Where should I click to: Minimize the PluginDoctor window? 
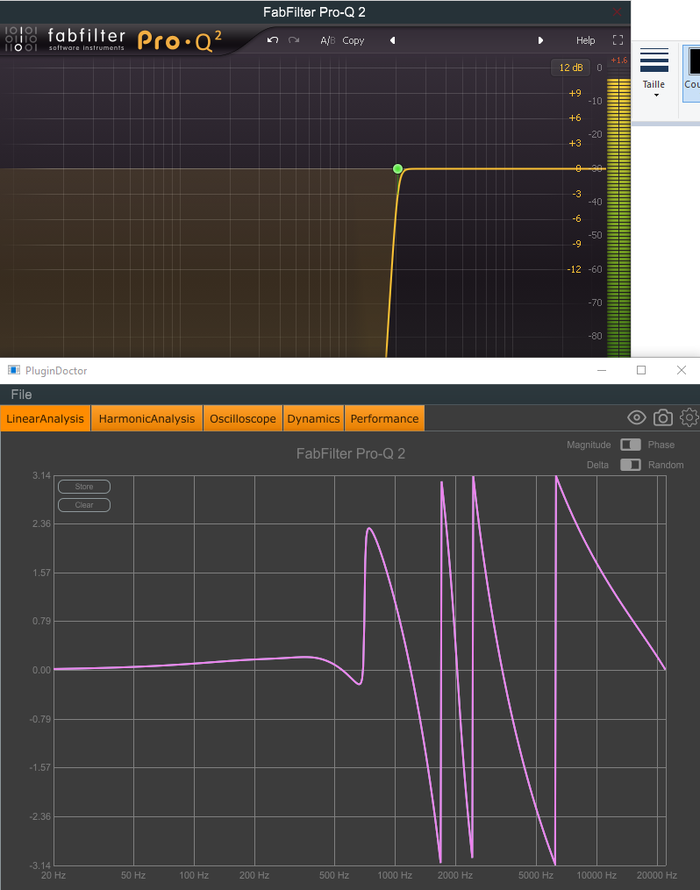coord(602,370)
